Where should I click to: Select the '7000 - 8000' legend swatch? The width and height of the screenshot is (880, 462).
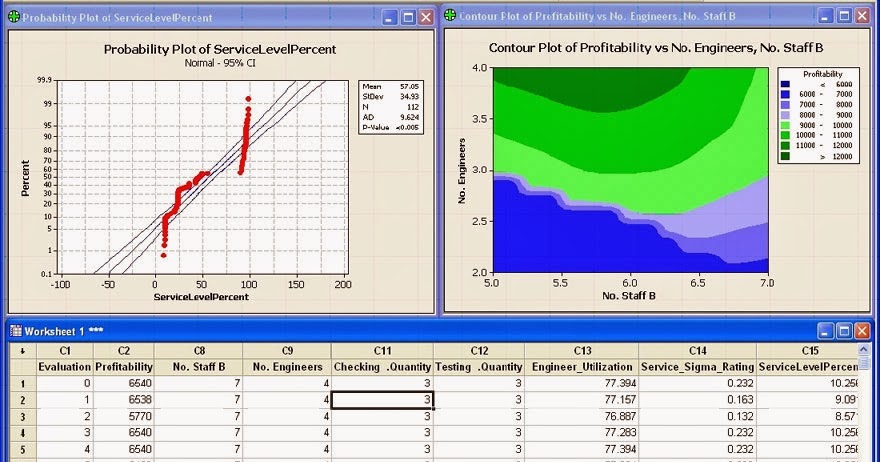tap(786, 104)
